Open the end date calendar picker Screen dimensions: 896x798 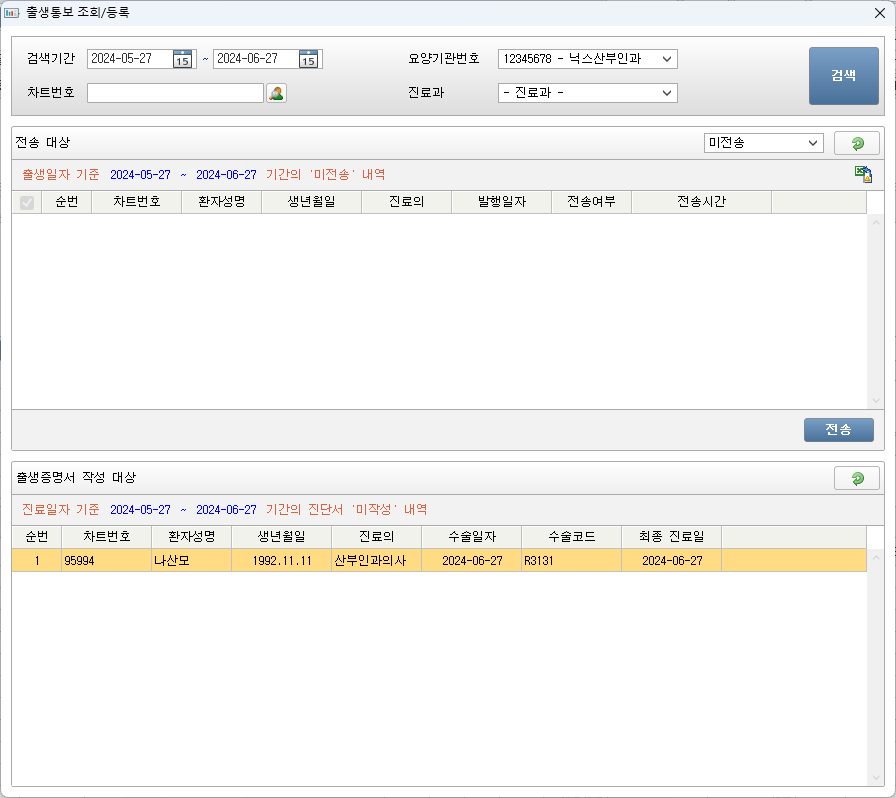tap(308, 59)
